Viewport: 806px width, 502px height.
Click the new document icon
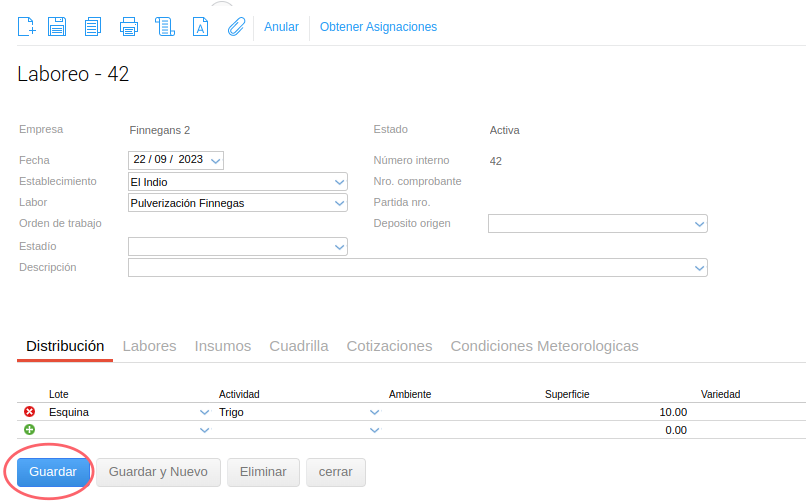tap(27, 27)
